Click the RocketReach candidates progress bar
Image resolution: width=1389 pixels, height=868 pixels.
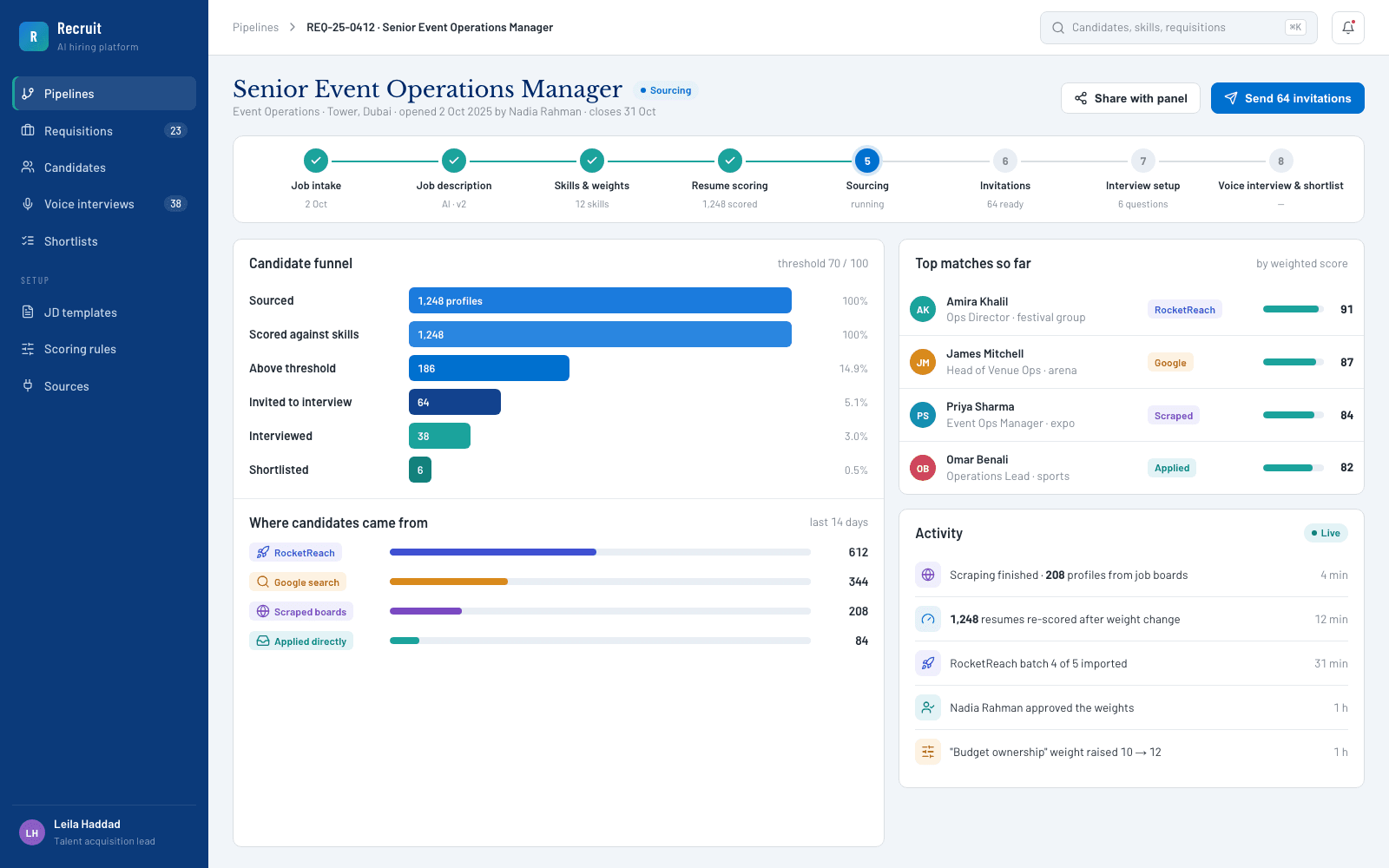[x=600, y=552]
